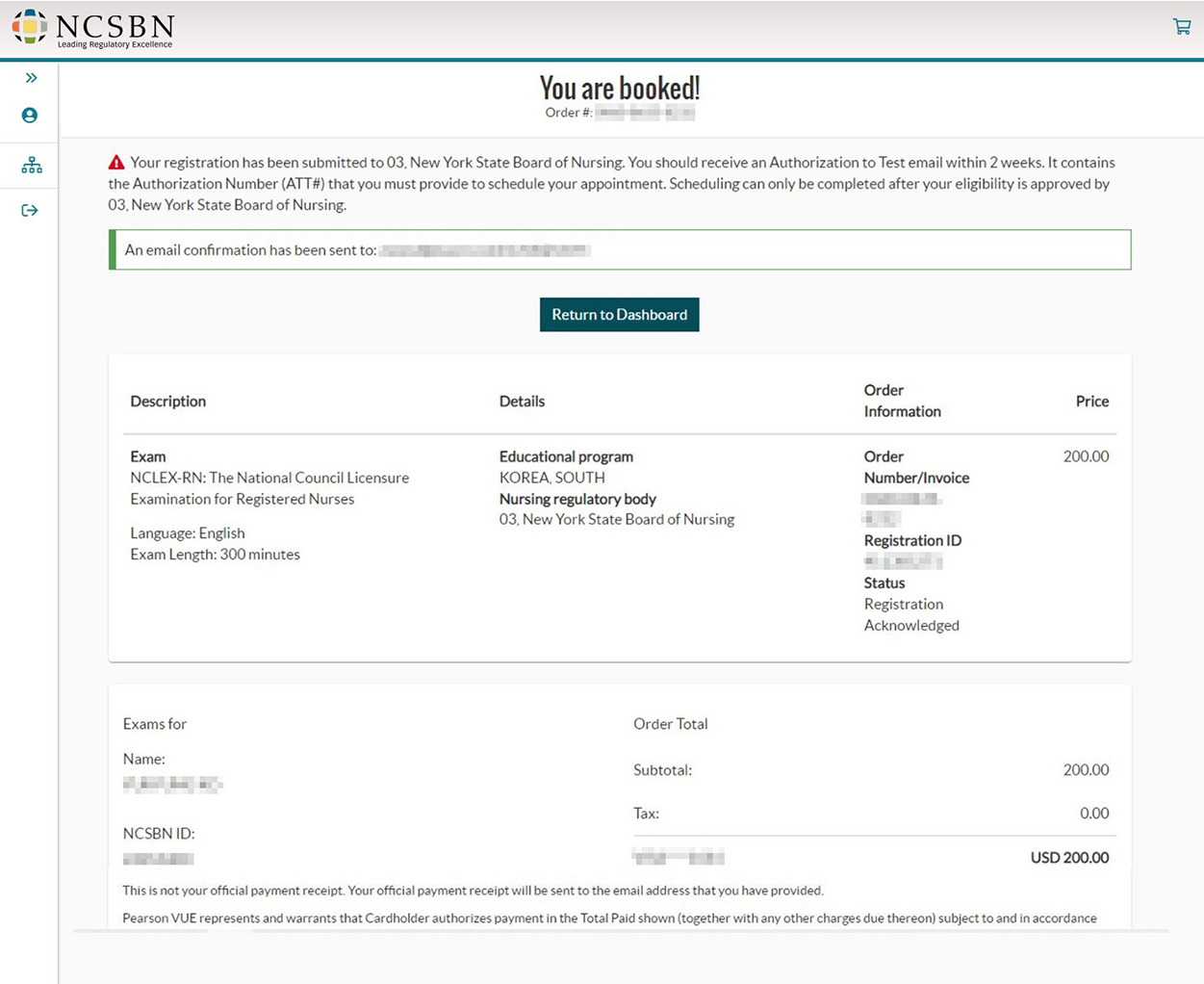Click the 'Registration ID' label
The image size is (1204, 984).
click(913, 541)
